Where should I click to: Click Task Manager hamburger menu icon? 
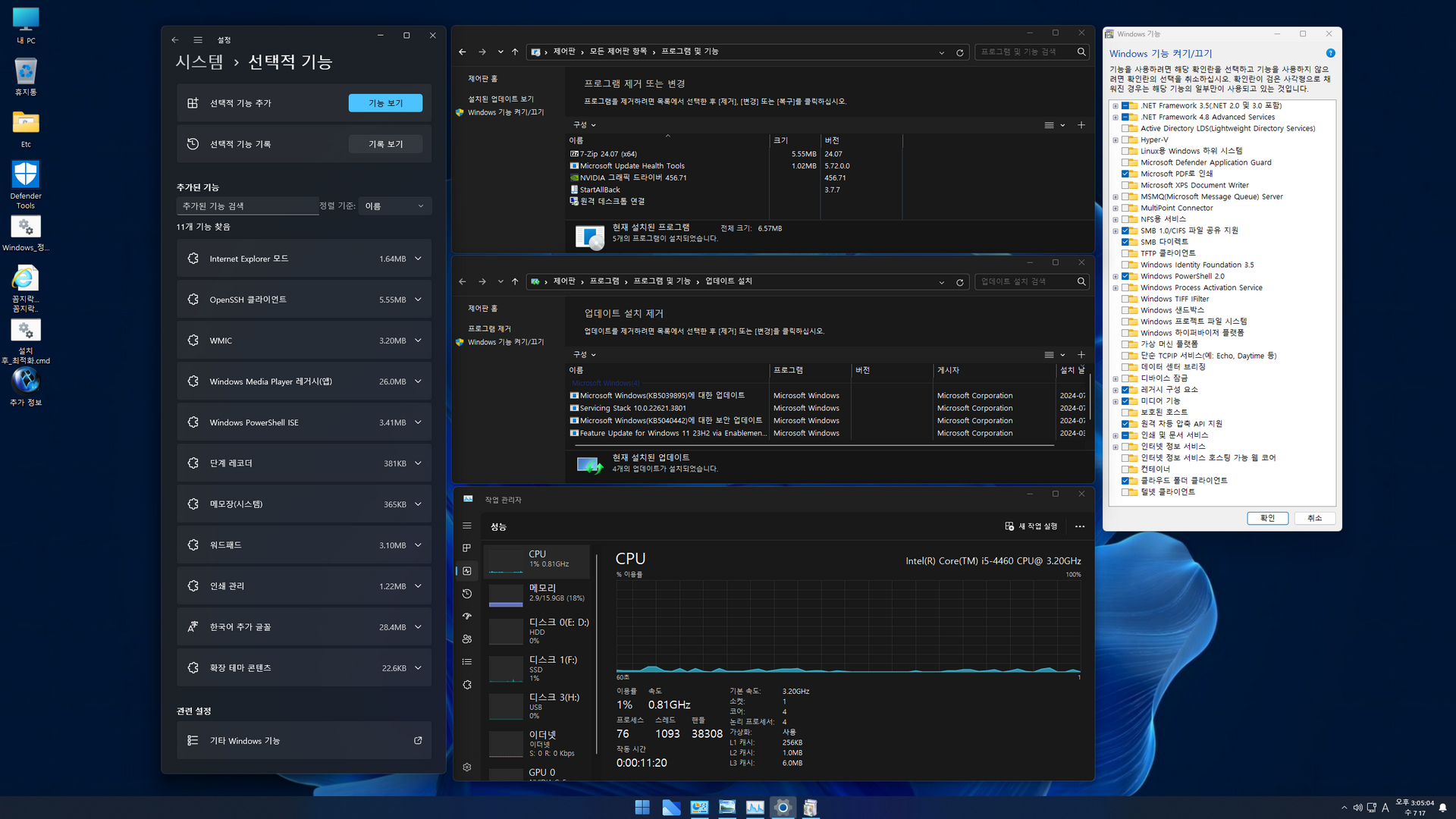[x=467, y=526]
